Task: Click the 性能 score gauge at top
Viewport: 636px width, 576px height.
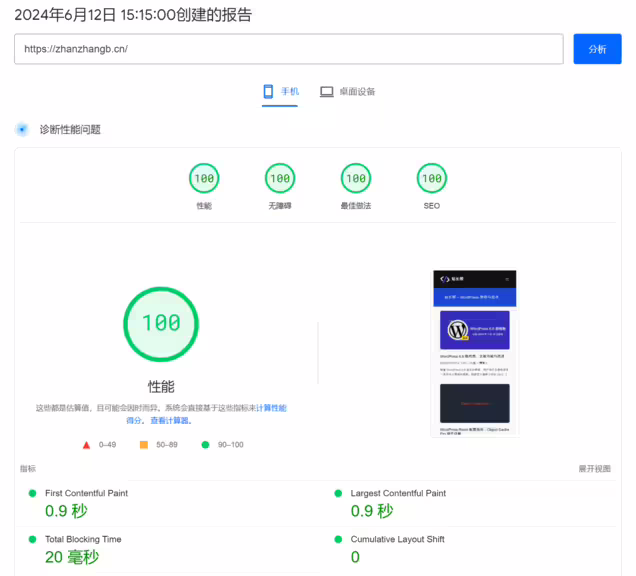Action: tap(204, 179)
